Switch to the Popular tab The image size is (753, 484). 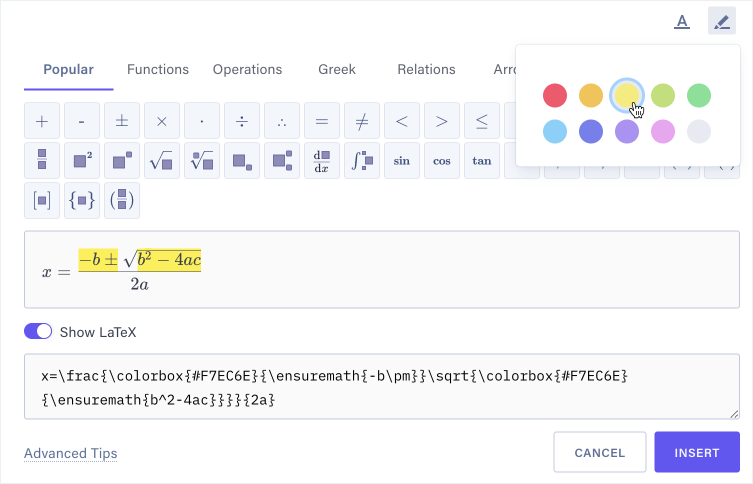[x=68, y=70]
